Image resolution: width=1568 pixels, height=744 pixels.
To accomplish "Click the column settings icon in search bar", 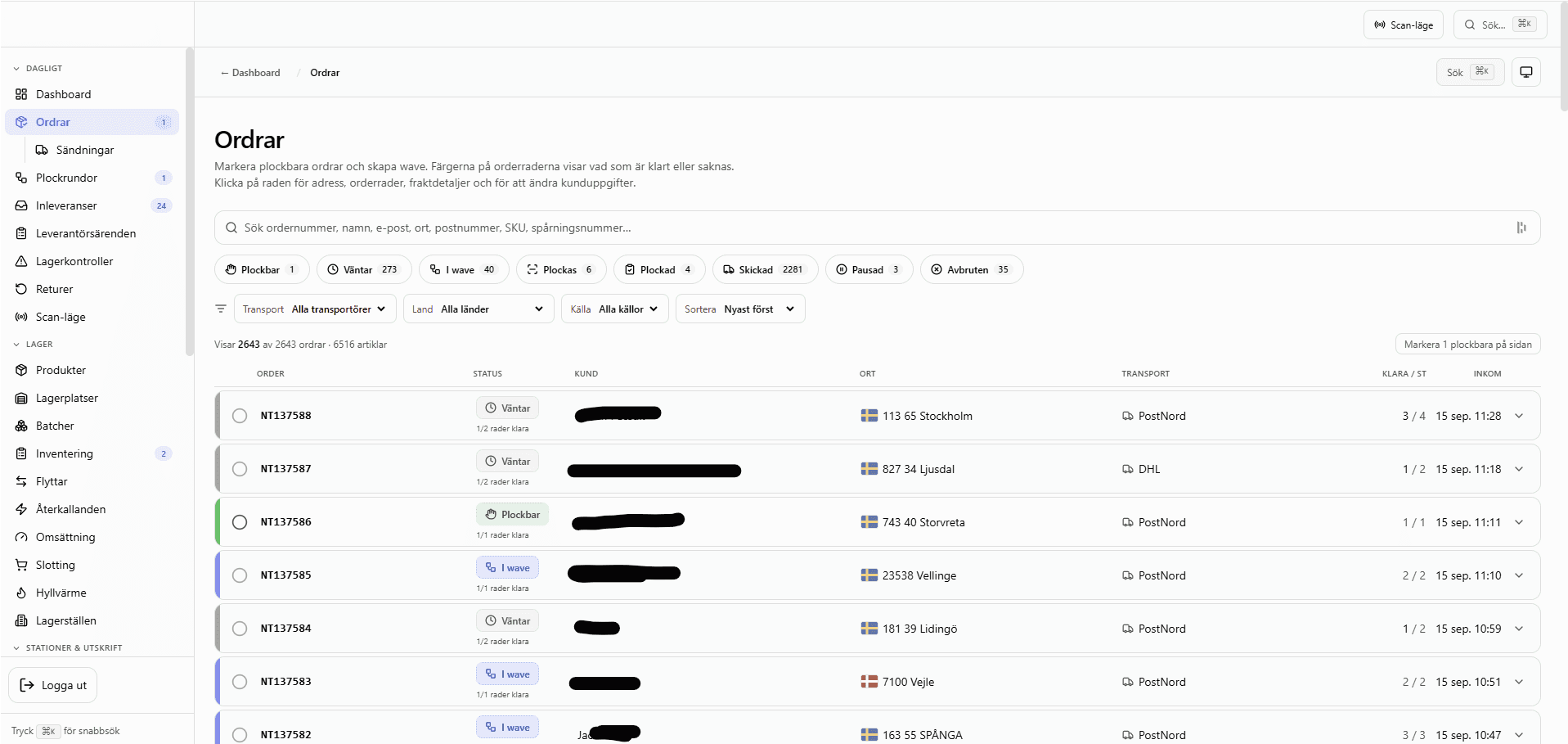I will click(x=1521, y=228).
